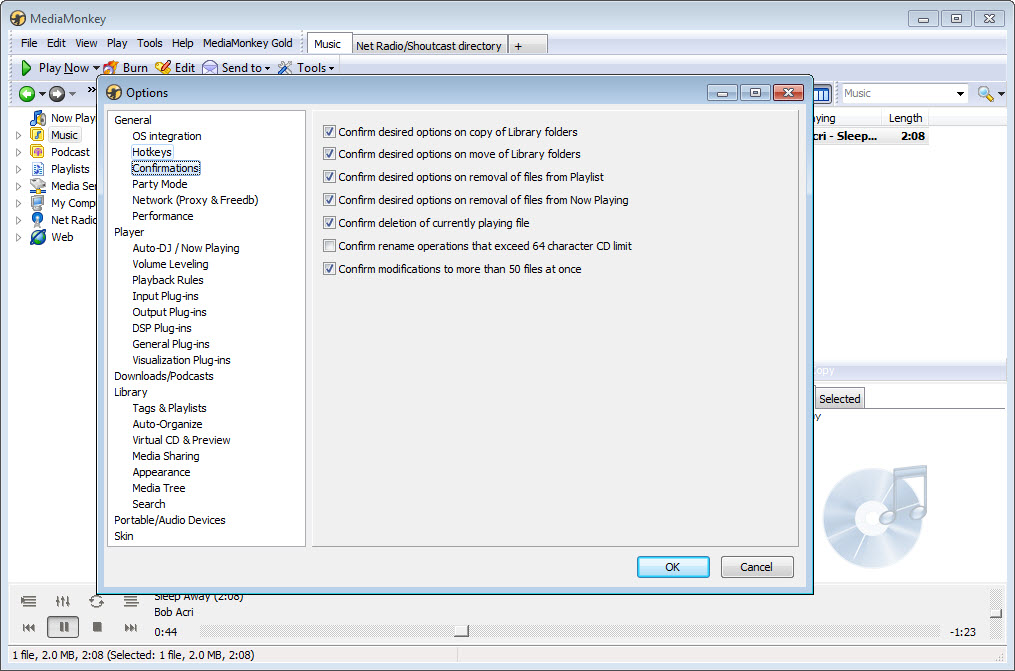This screenshot has width=1015, height=671.
Task: Expand the Podcast node in media tree
Action: pyautogui.click(x=18, y=152)
